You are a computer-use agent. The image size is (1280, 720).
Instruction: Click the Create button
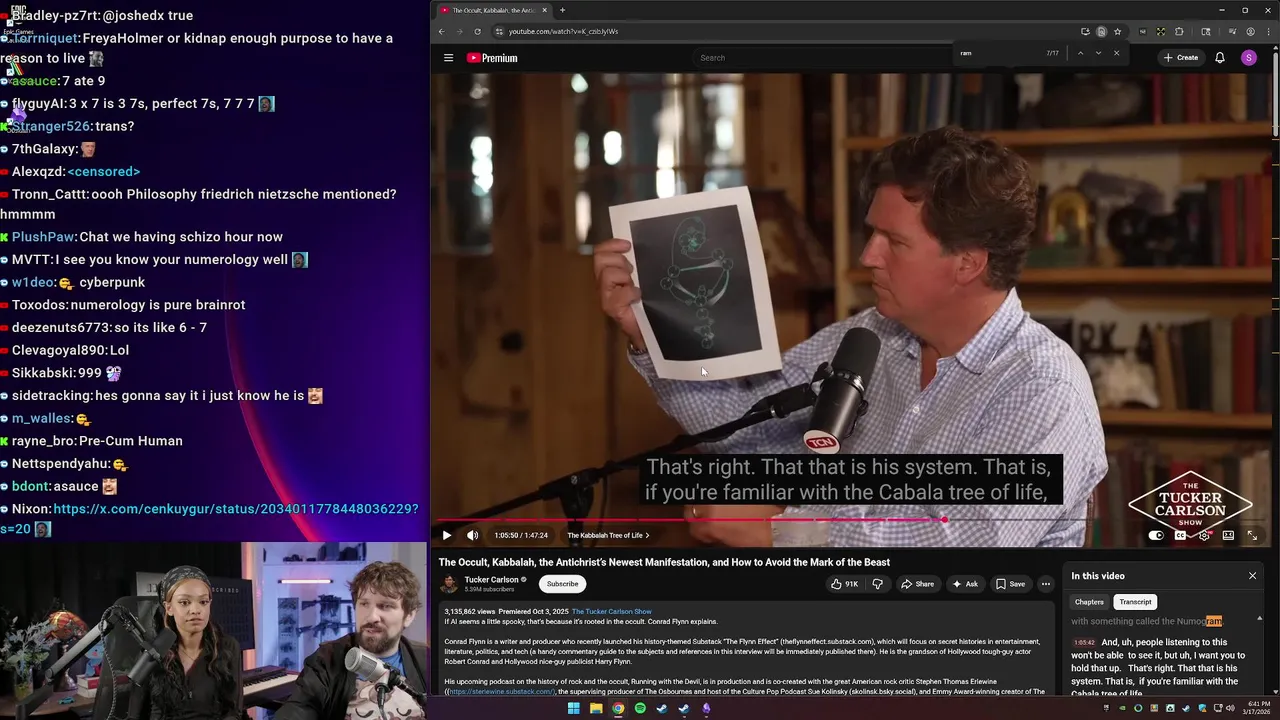click(1181, 58)
